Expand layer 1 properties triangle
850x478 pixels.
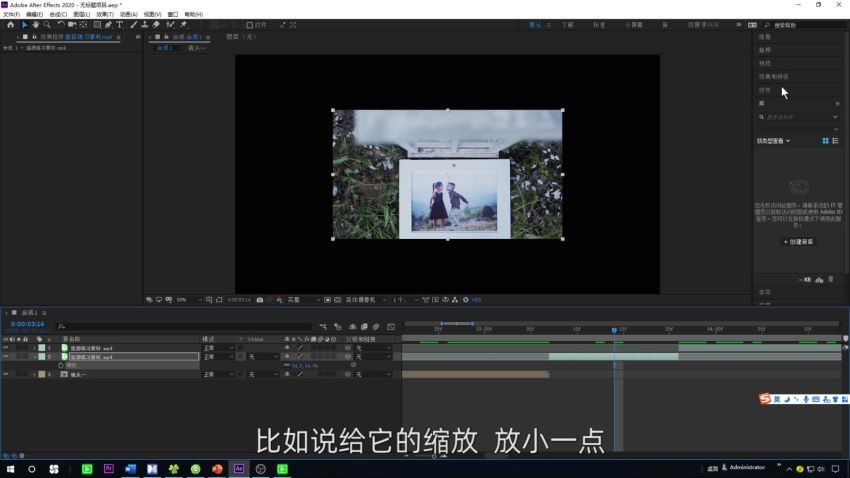pos(35,348)
